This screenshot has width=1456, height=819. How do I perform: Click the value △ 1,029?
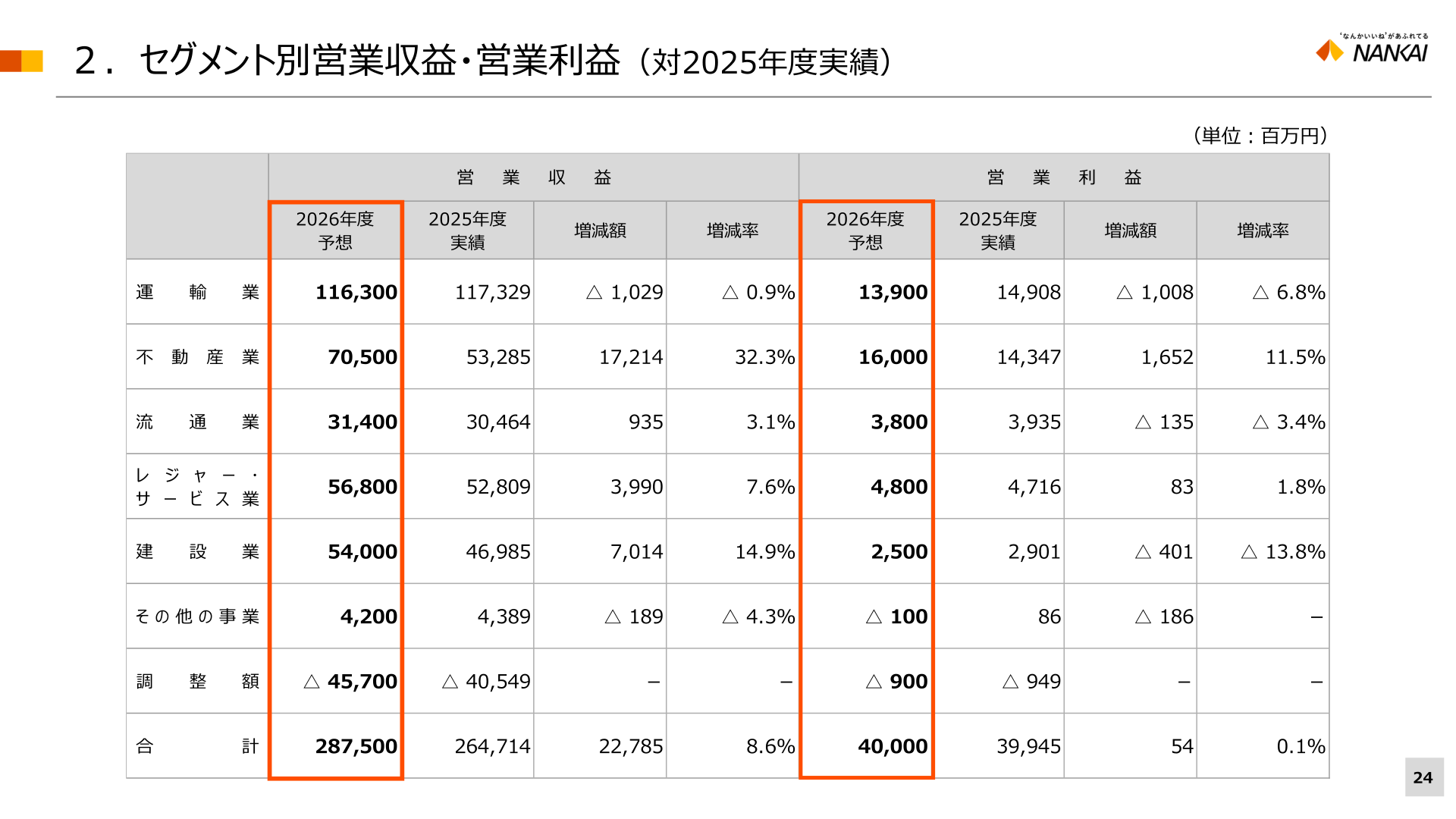click(625, 292)
